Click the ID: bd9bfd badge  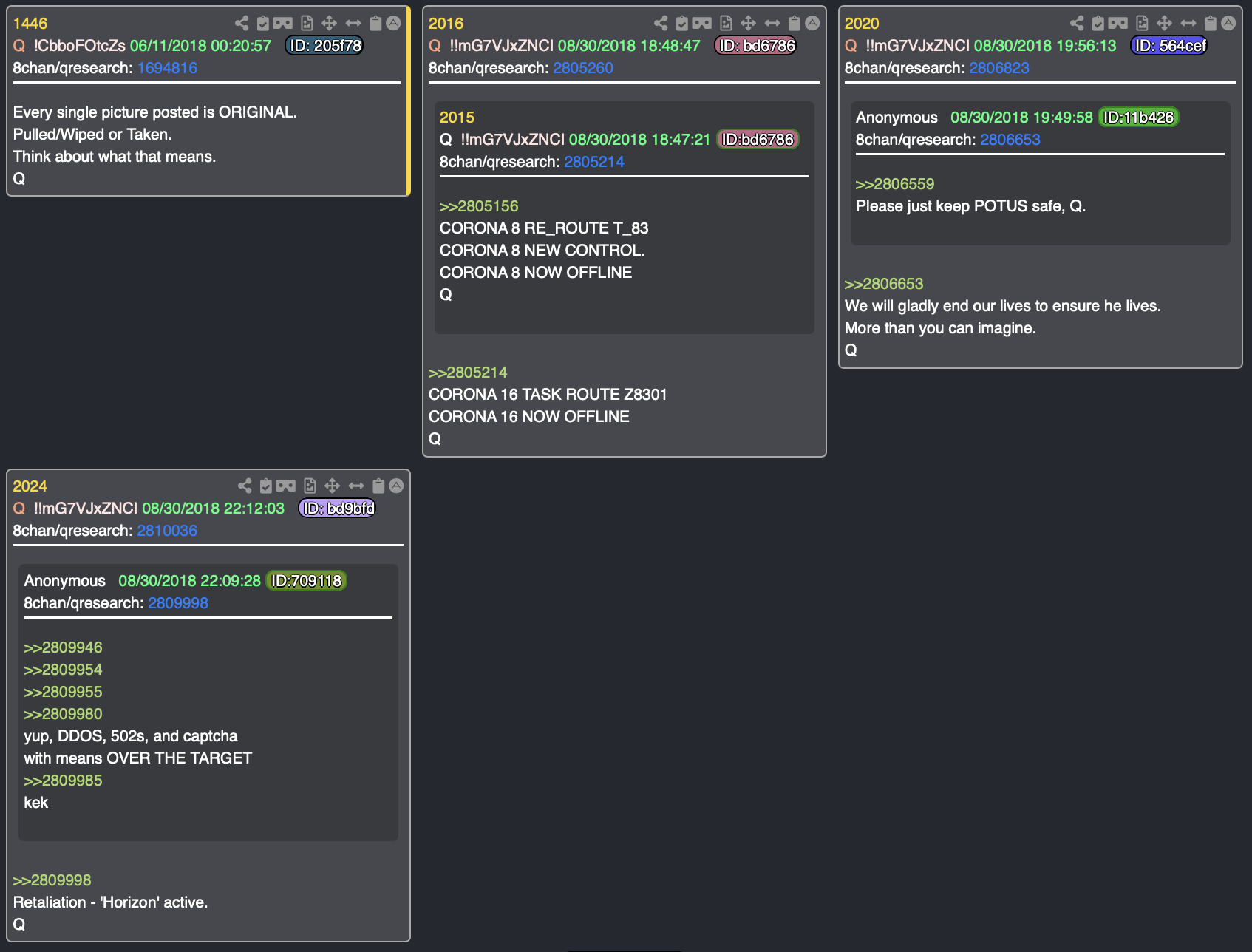pyautogui.click(x=337, y=509)
